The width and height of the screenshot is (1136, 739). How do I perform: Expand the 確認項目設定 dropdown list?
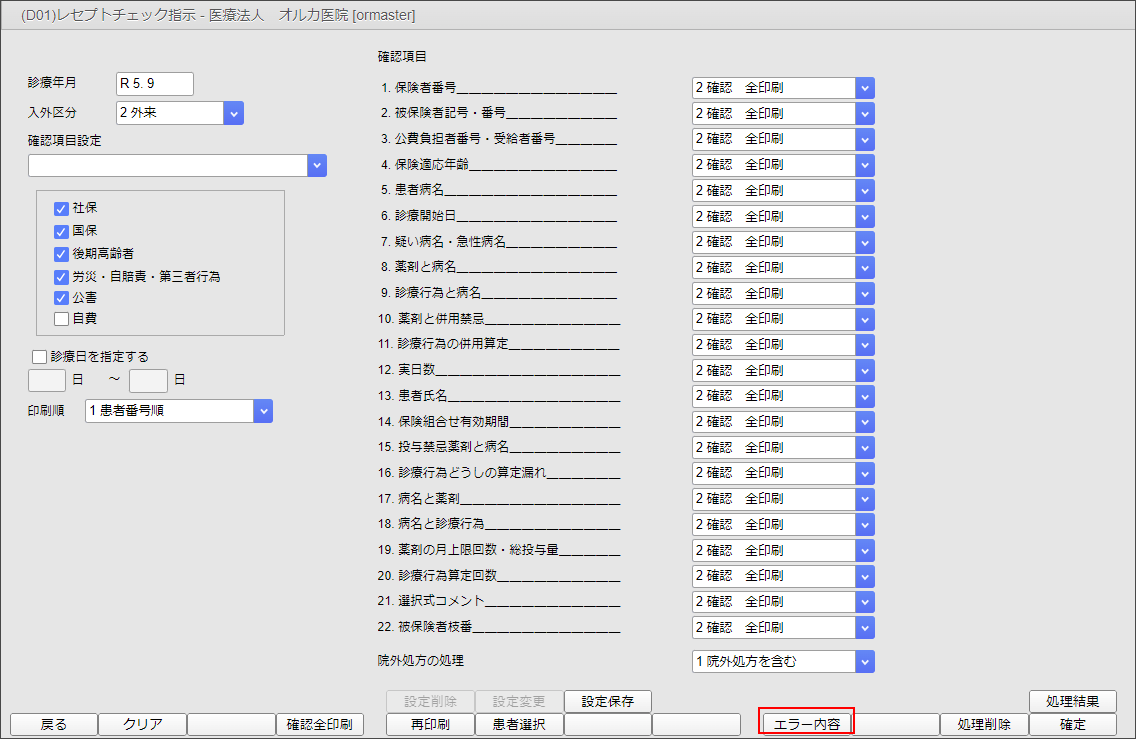pyautogui.click(x=317, y=165)
